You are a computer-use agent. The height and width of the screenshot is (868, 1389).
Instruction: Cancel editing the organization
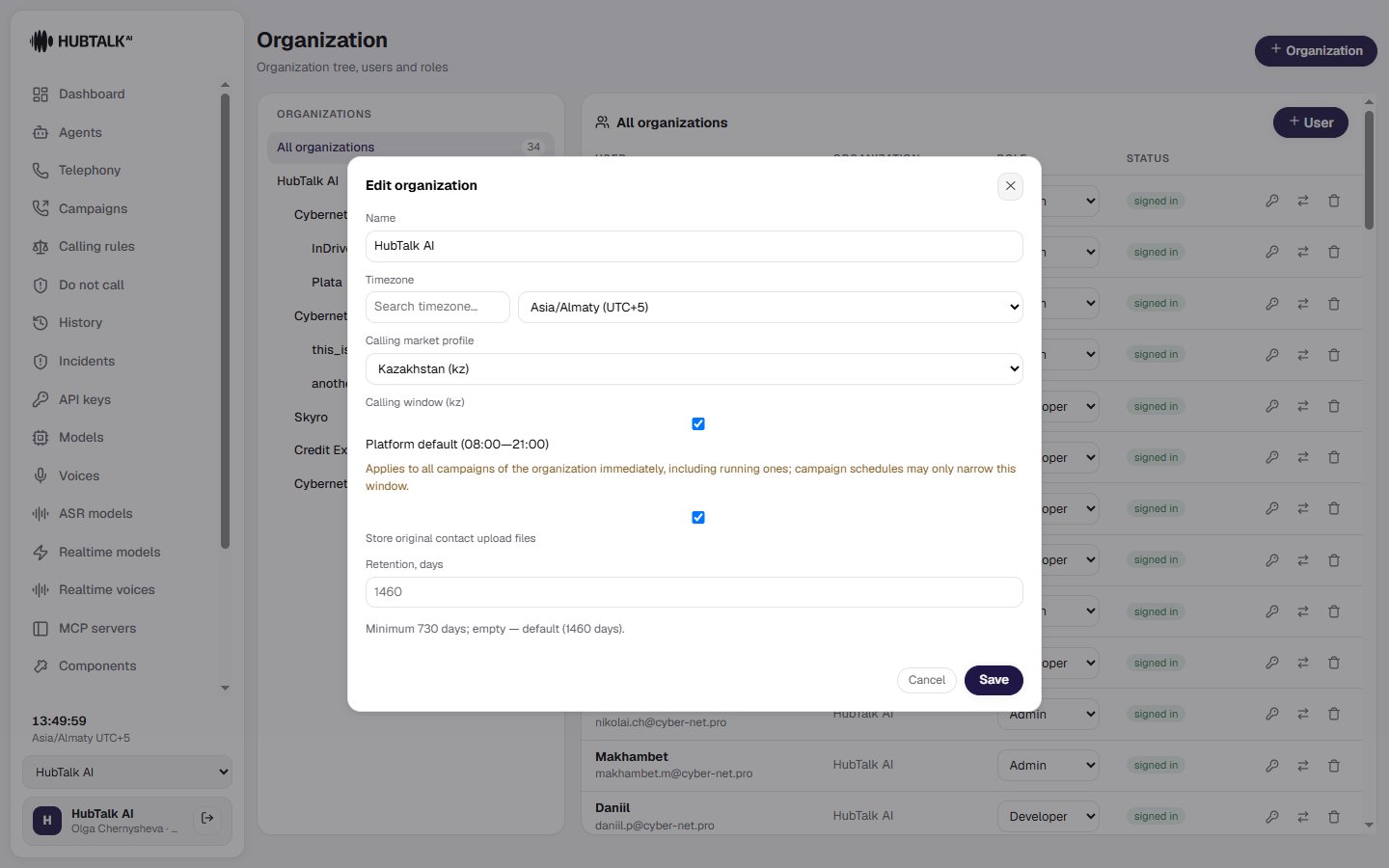tap(927, 680)
